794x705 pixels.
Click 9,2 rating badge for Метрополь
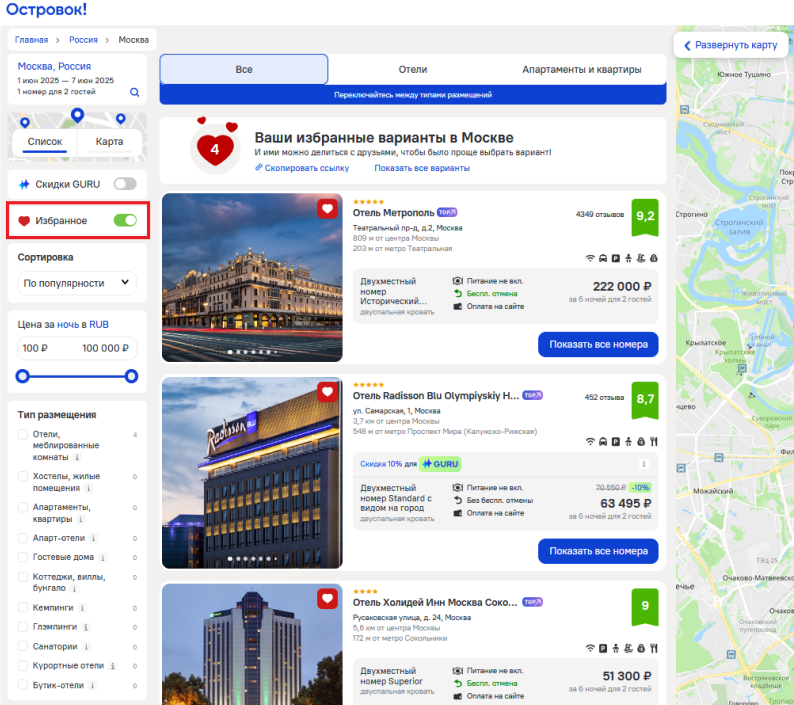point(645,217)
